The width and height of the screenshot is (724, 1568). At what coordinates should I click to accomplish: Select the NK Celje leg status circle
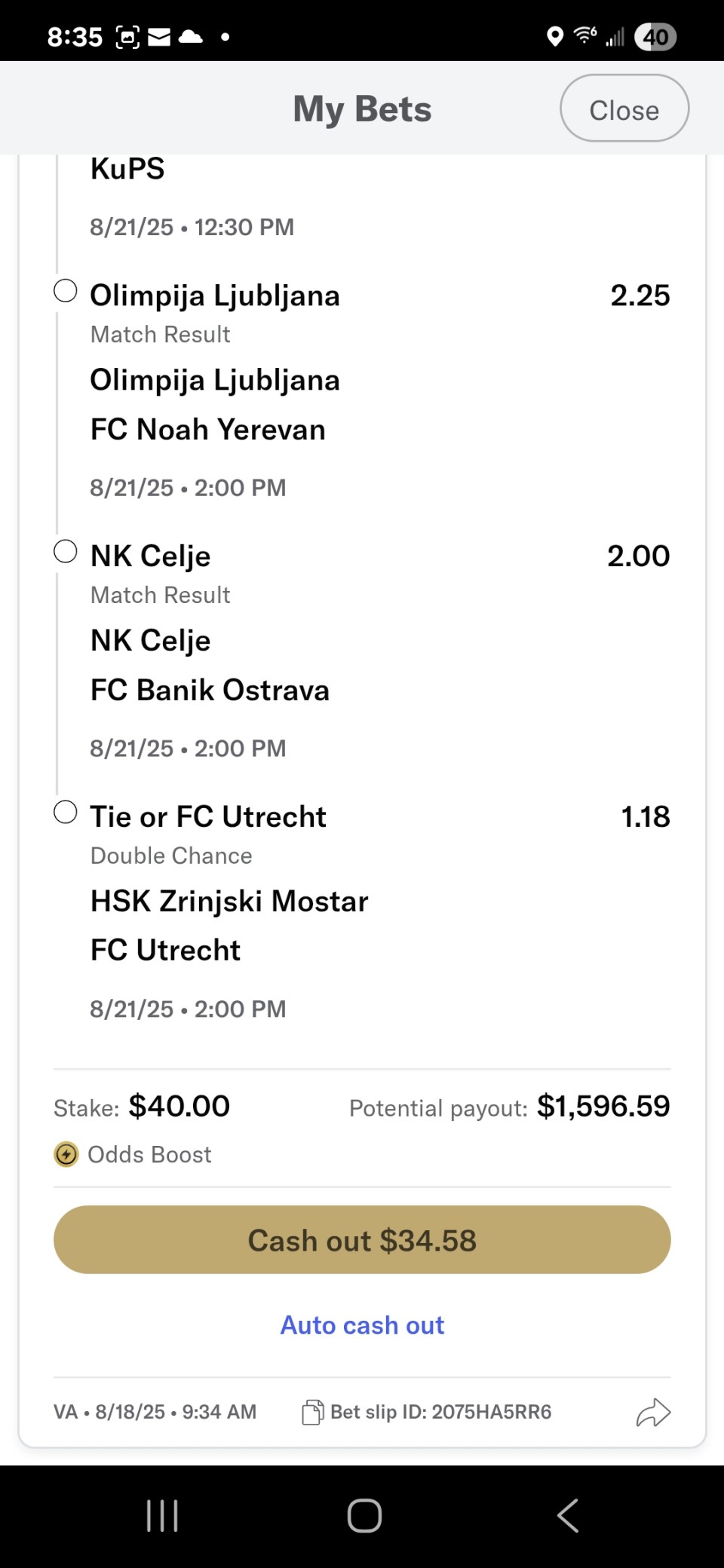point(66,552)
